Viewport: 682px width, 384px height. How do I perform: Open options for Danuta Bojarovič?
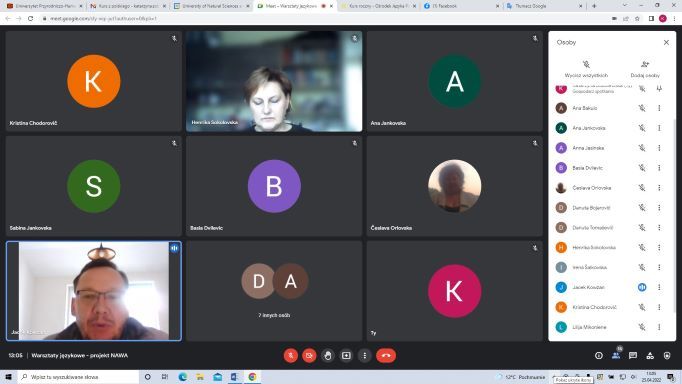[x=659, y=208]
